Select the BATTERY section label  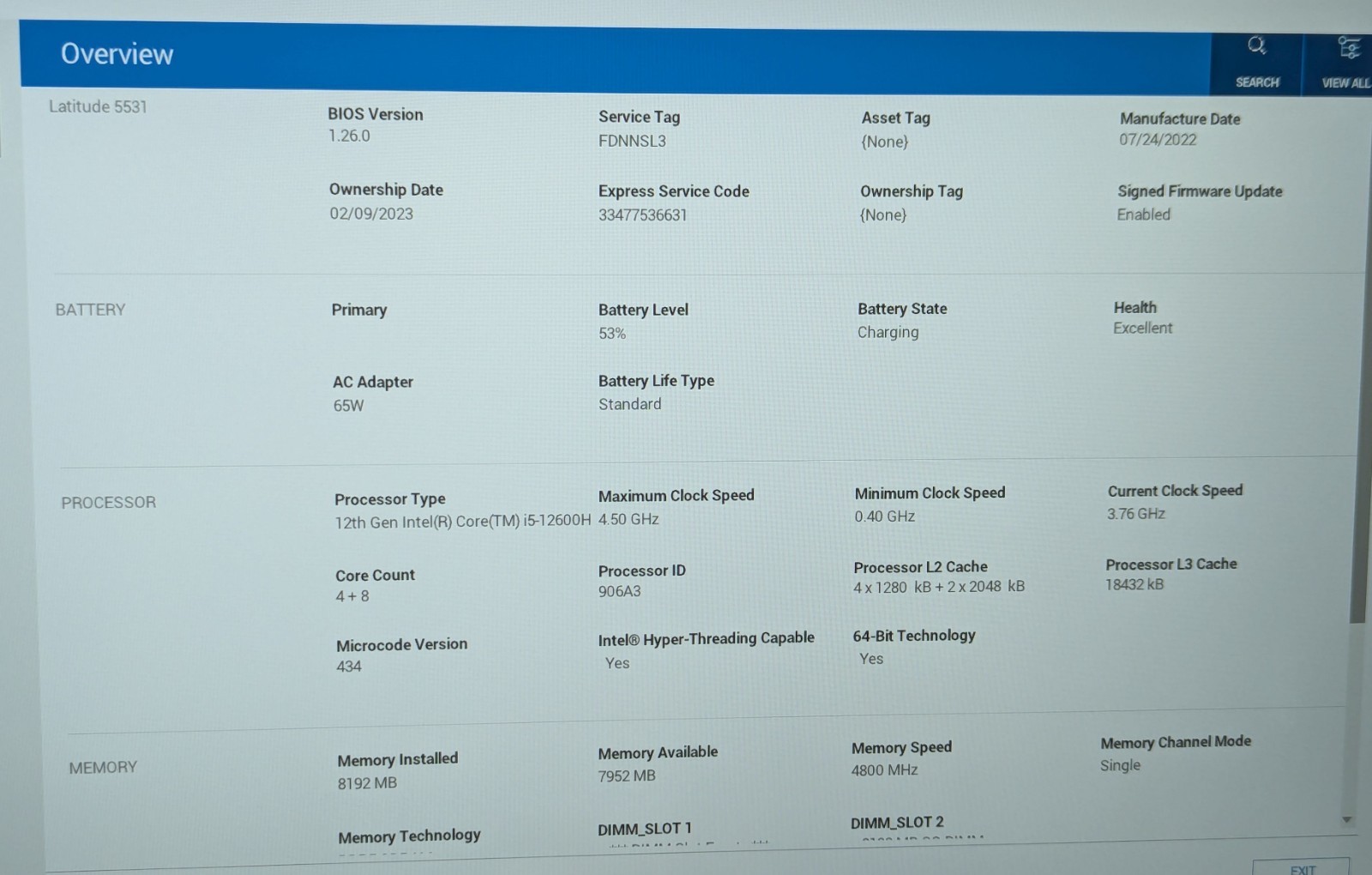coord(90,310)
